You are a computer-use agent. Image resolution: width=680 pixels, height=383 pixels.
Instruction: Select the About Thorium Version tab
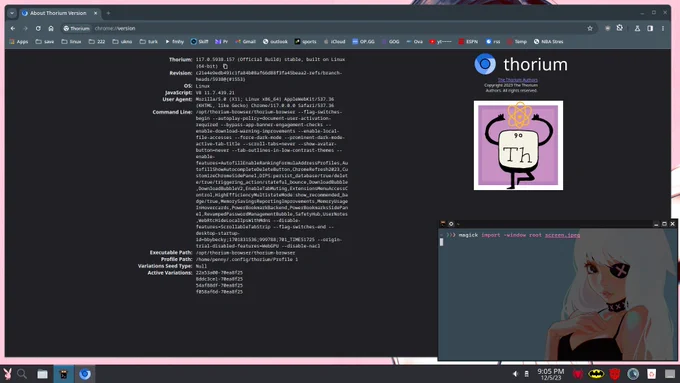click(60, 13)
